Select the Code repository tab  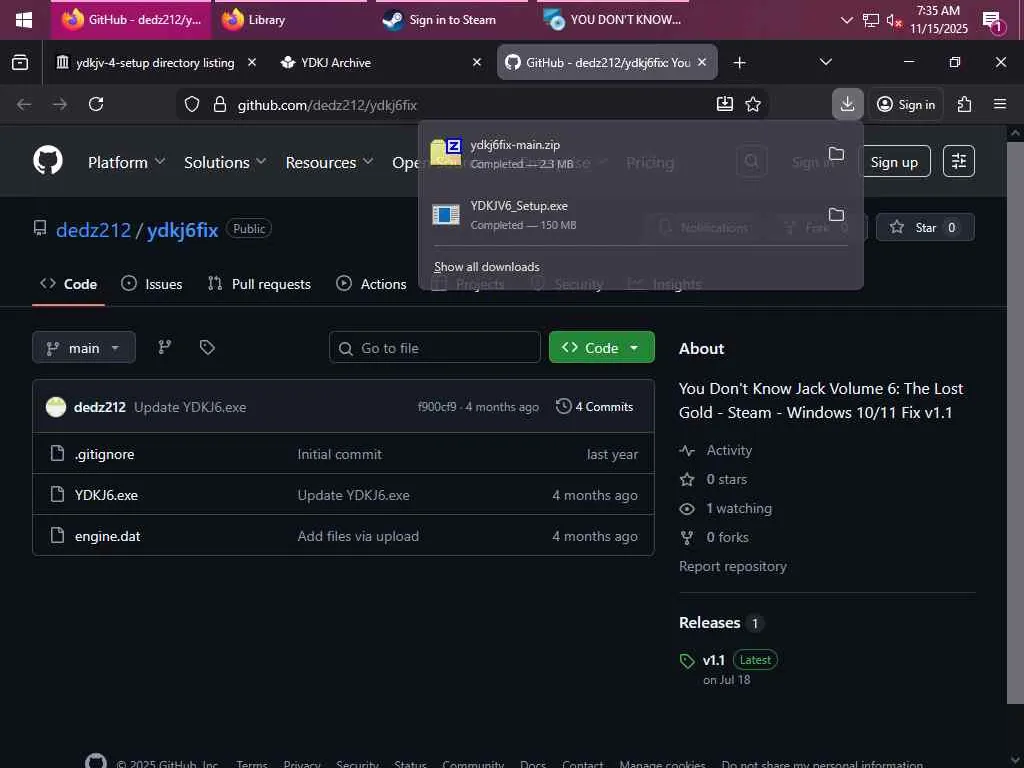coord(69,284)
